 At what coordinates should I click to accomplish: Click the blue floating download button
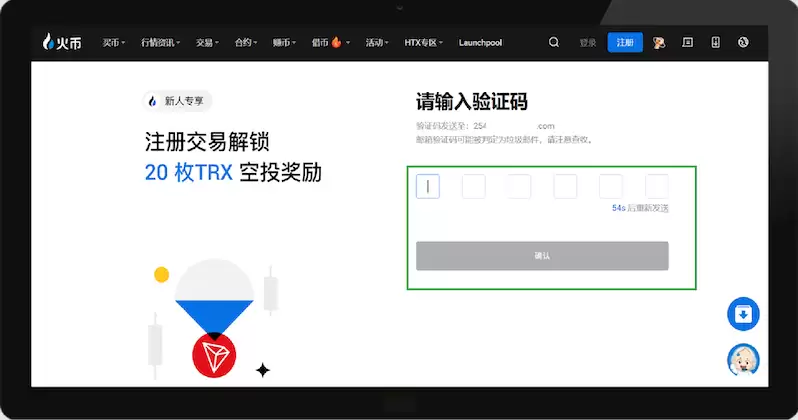pos(743,314)
